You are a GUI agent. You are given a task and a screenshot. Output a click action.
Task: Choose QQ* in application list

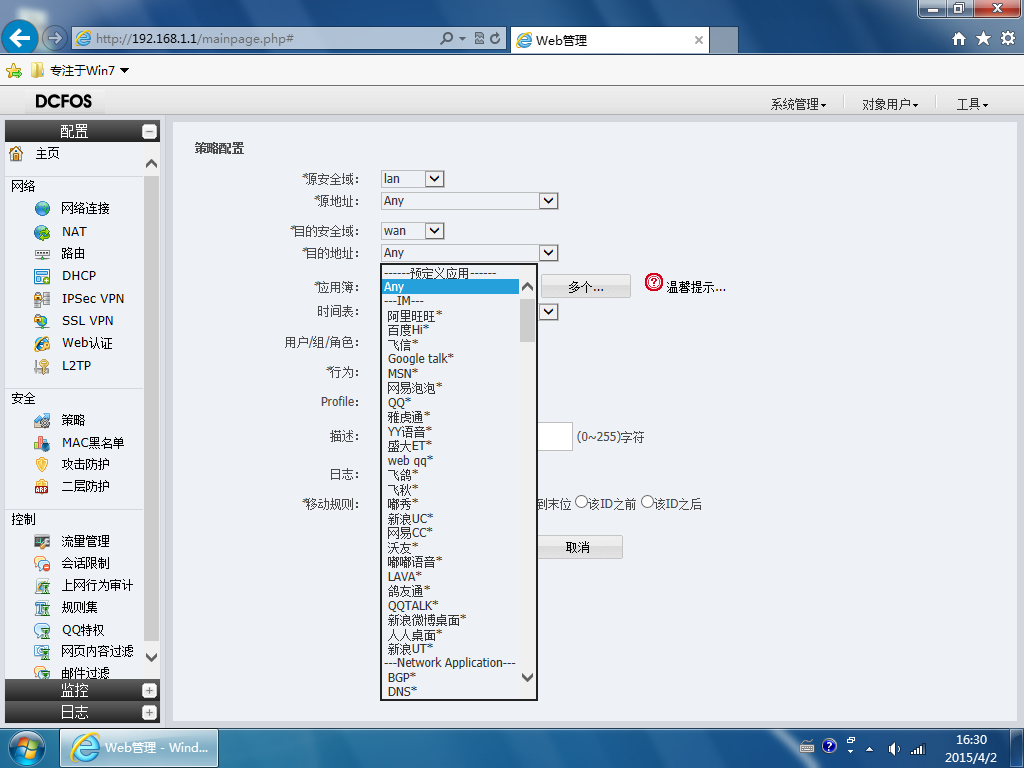click(x=399, y=403)
